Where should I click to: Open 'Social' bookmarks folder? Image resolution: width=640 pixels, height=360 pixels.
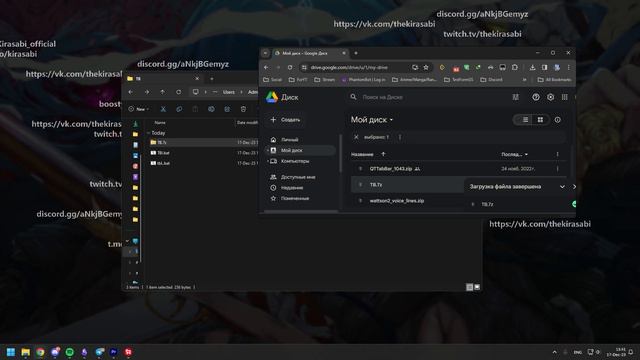273,80
